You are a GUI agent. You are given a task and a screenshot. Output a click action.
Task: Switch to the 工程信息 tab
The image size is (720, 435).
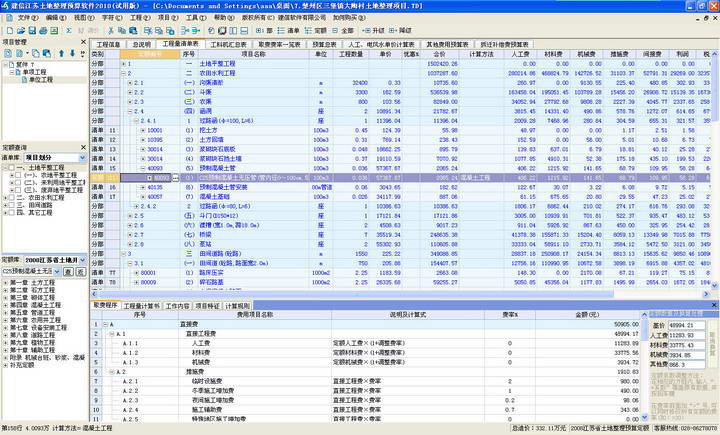(x=108, y=45)
